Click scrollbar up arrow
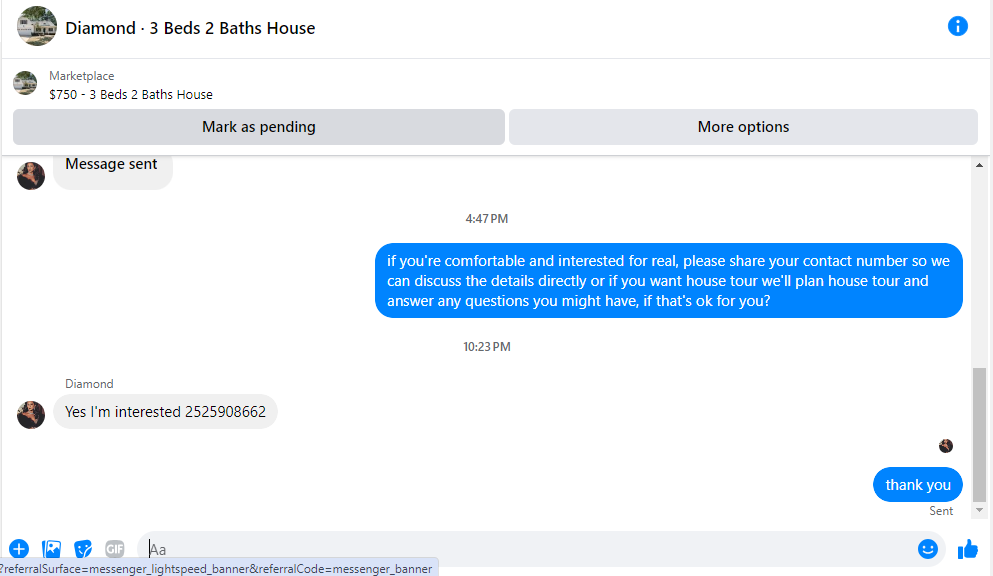 click(979, 165)
